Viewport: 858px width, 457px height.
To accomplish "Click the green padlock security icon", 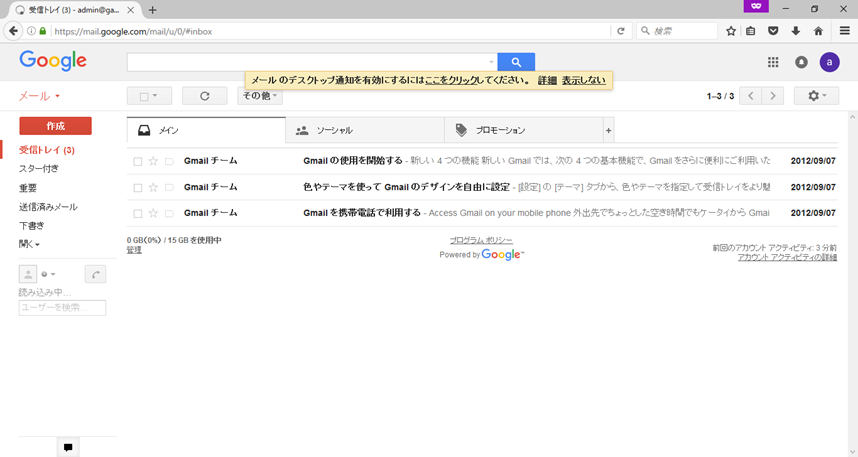I will click(43, 31).
